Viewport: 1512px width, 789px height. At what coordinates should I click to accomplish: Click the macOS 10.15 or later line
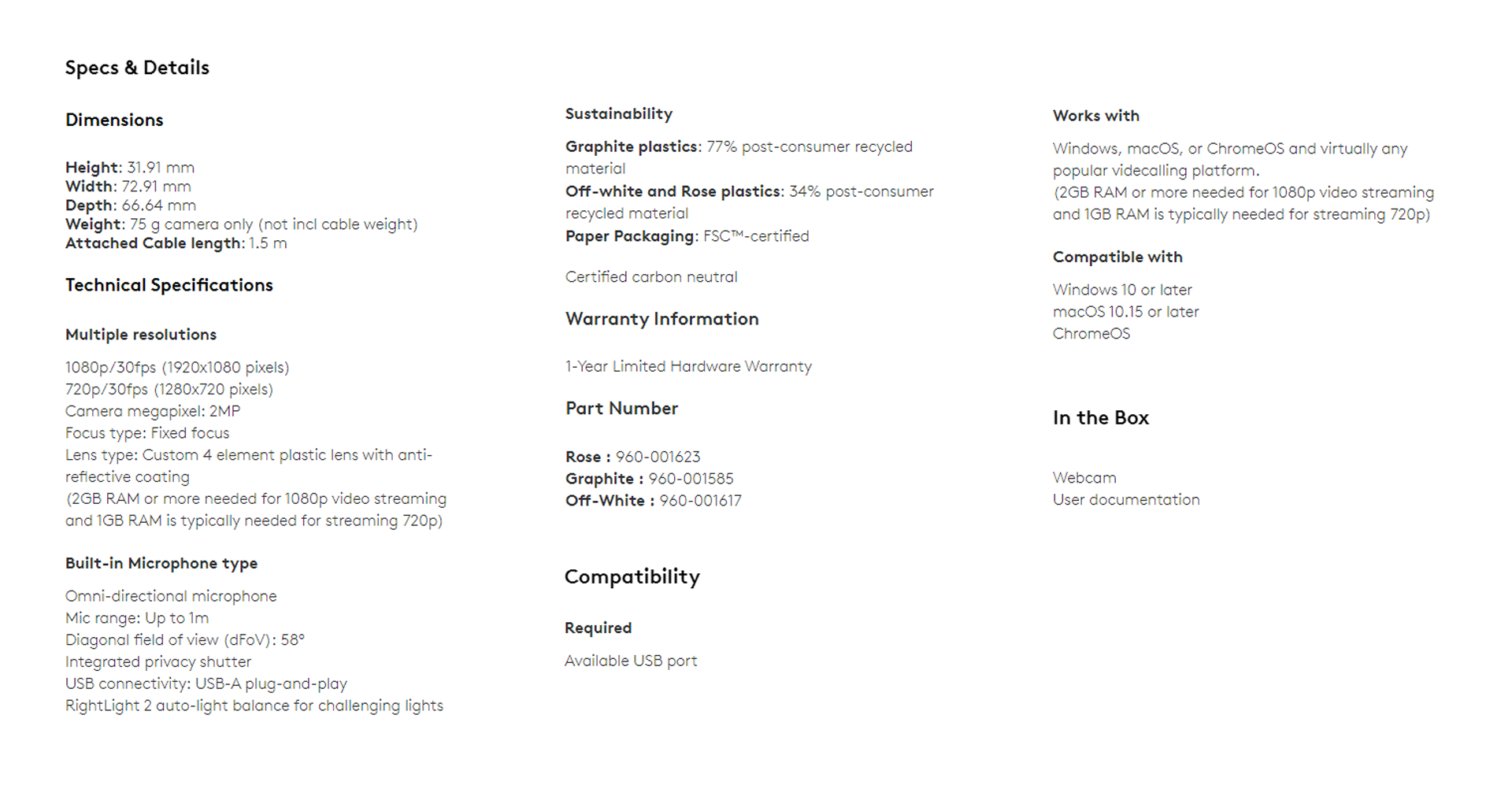click(x=1125, y=312)
